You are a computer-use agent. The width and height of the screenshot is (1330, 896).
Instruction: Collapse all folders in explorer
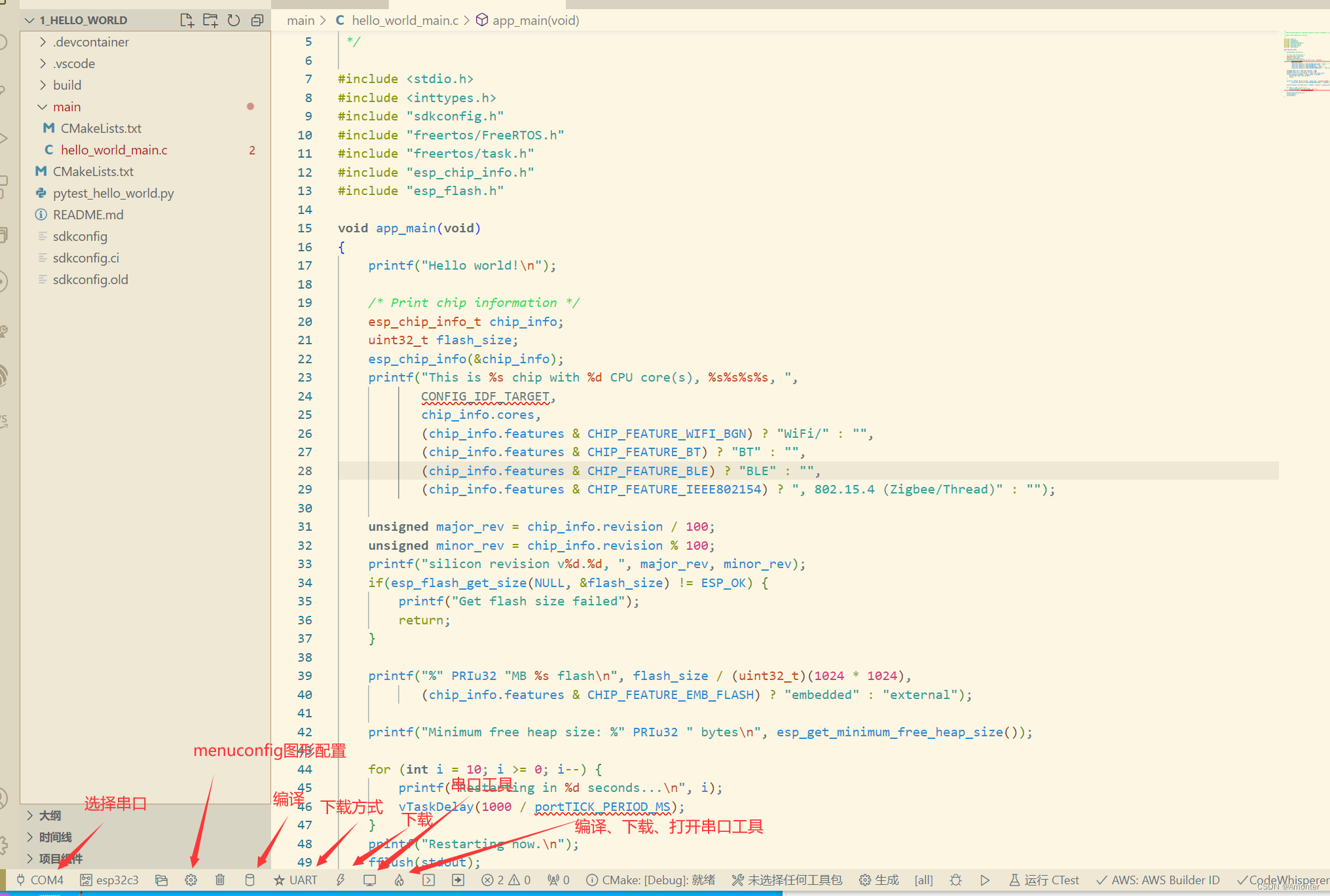257,20
